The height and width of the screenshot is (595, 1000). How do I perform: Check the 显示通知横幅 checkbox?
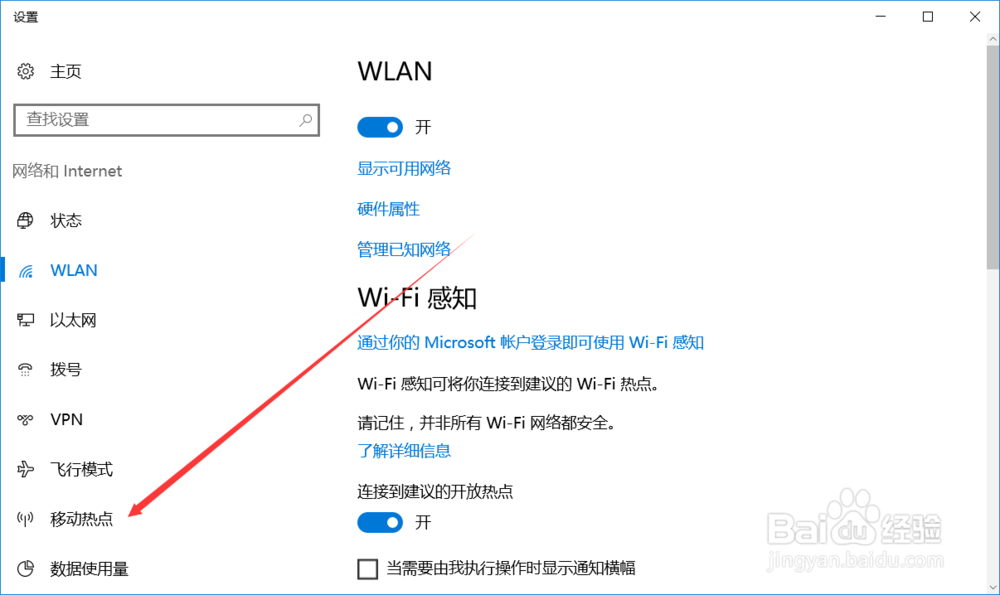tap(367, 569)
